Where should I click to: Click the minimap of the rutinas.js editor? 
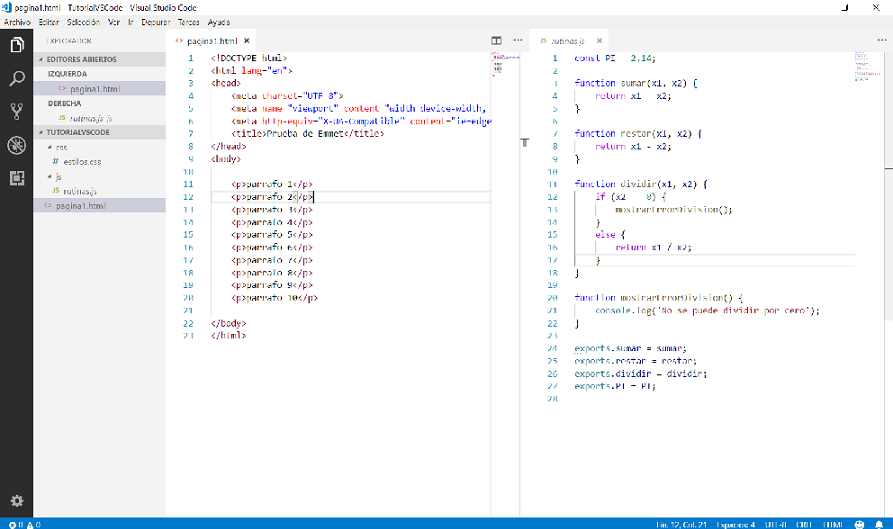click(869, 67)
